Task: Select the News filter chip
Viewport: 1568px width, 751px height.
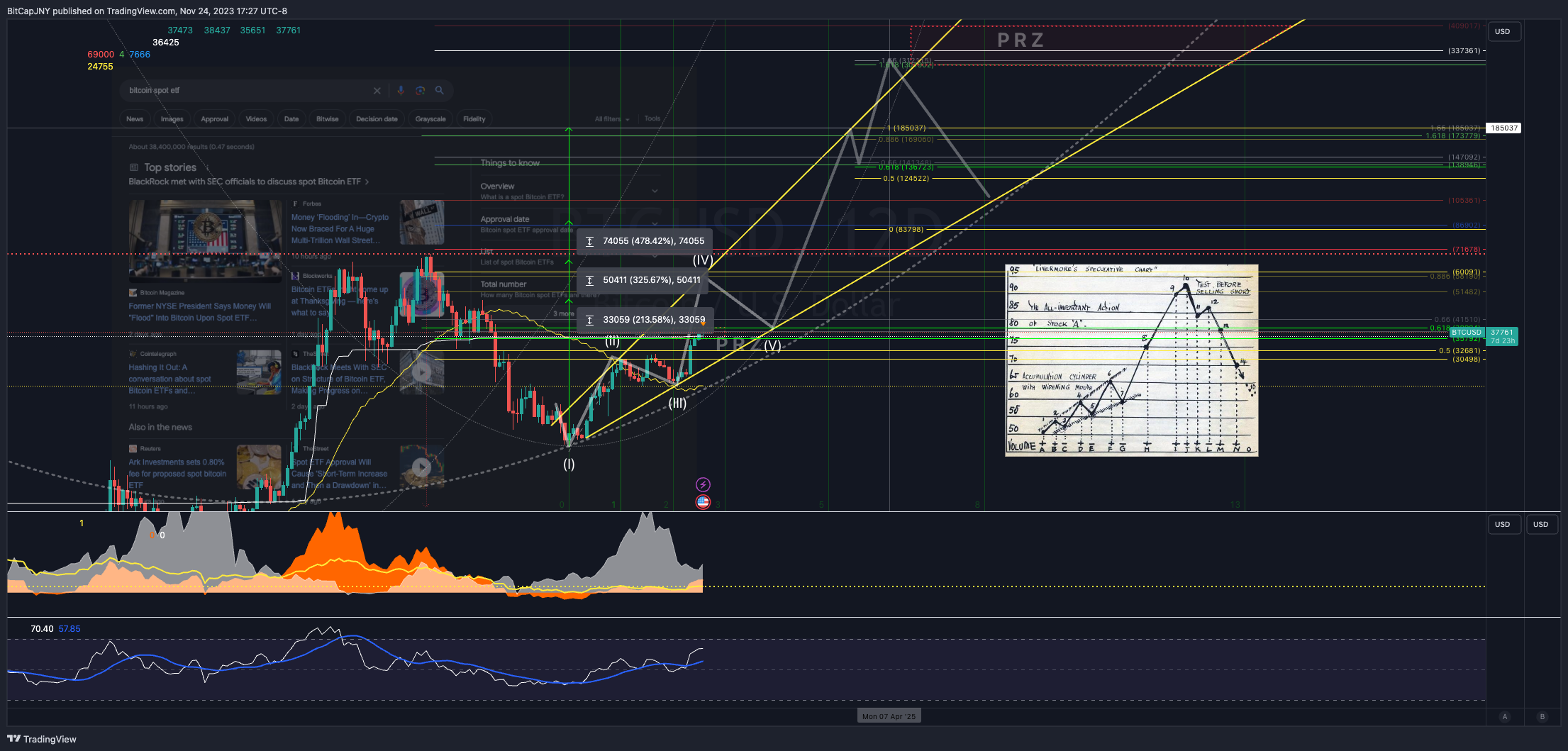Action: pos(135,119)
